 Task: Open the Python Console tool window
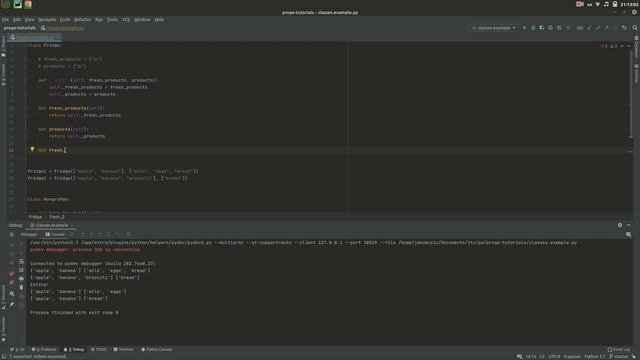[157, 349]
